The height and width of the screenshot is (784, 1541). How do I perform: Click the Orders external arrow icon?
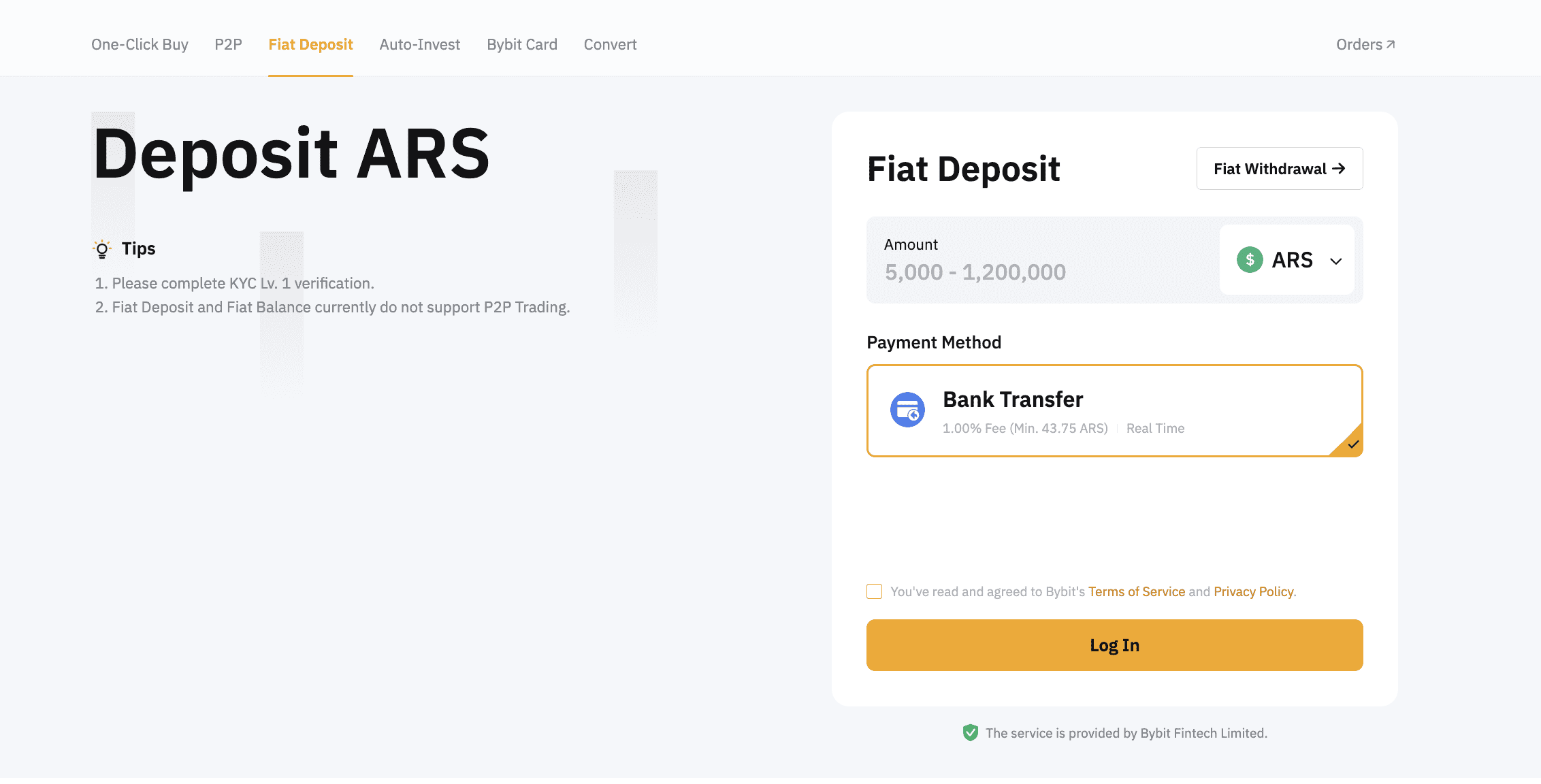[1391, 44]
